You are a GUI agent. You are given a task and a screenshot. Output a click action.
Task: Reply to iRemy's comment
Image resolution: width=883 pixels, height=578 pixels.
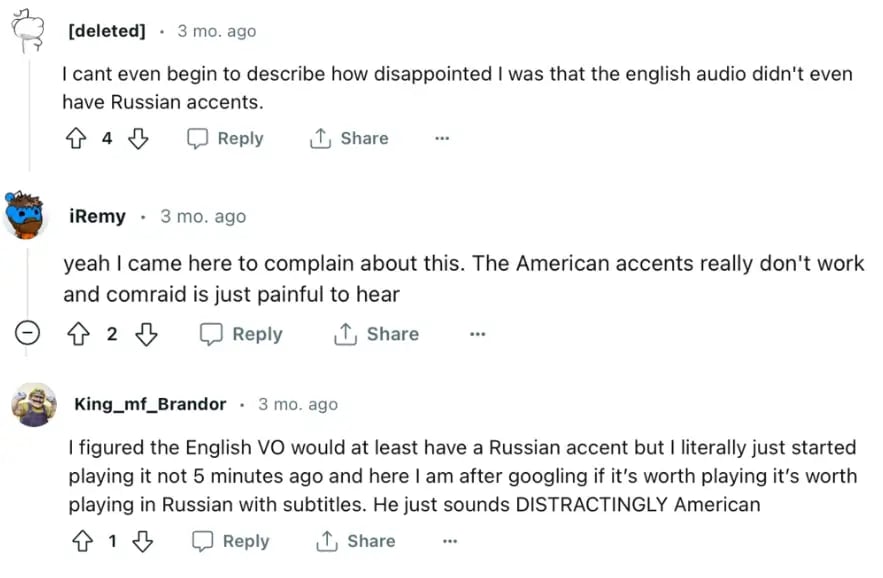[241, 334]
